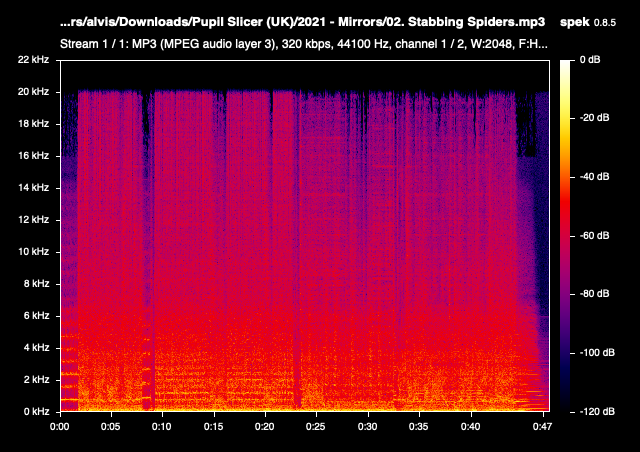Click the 0:00 time axis label
This screenshot has height=452, width=640.
(60, 427)
